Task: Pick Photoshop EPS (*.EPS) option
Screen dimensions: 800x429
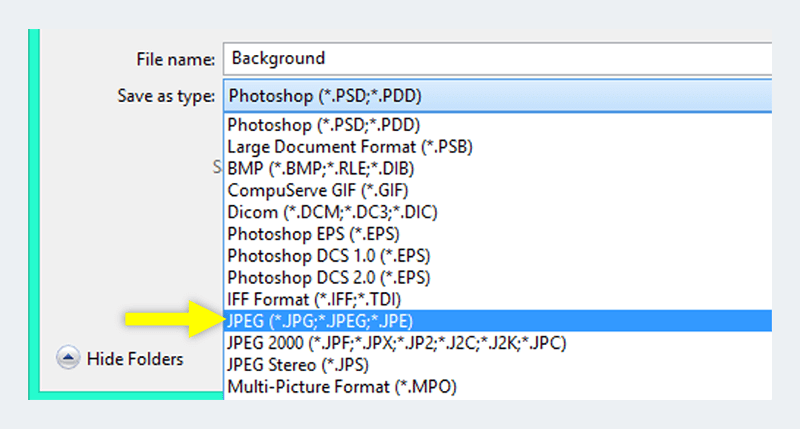Action: pos(497,234)
